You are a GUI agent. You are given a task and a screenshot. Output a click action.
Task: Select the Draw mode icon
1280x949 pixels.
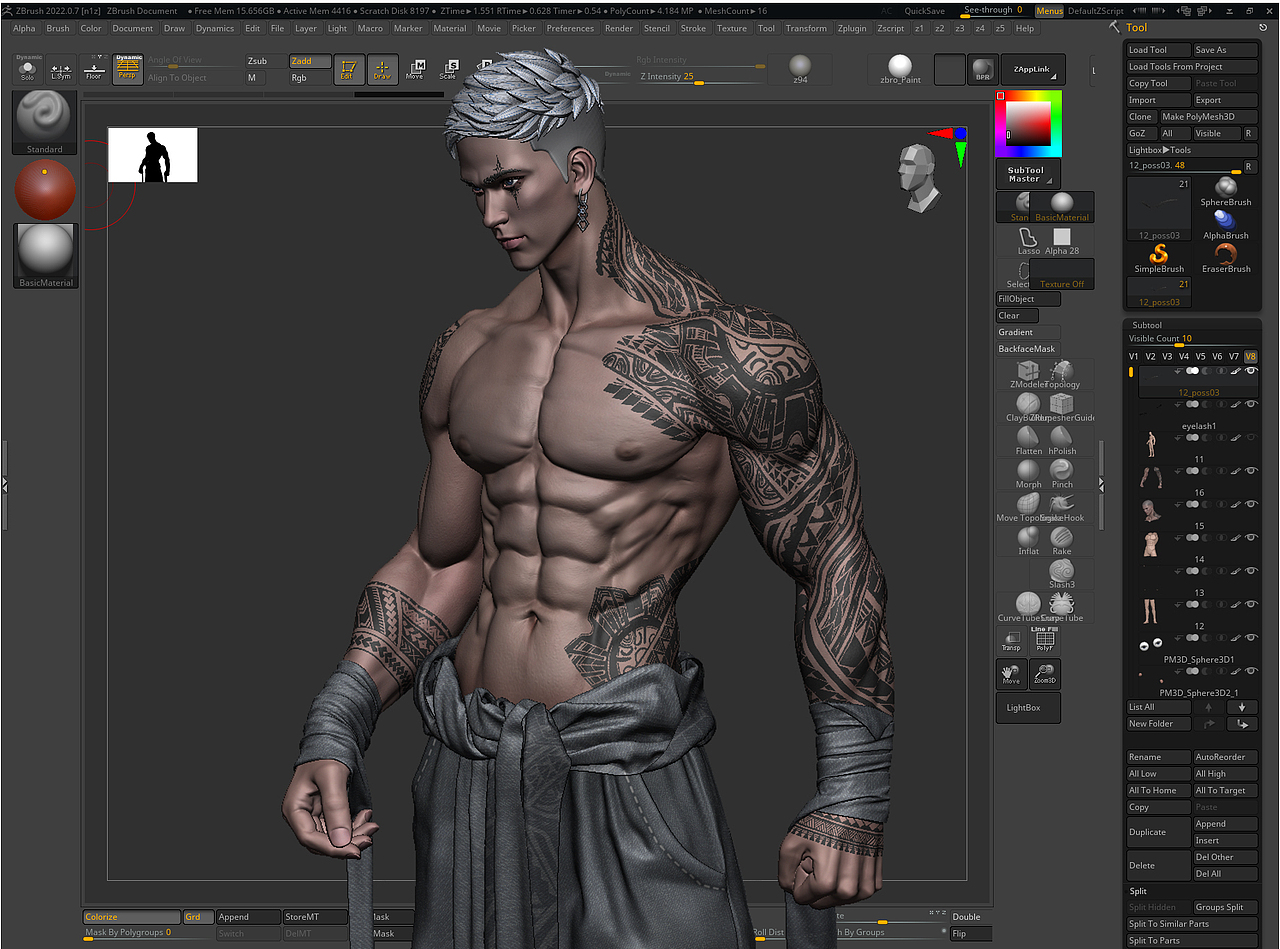382,69
